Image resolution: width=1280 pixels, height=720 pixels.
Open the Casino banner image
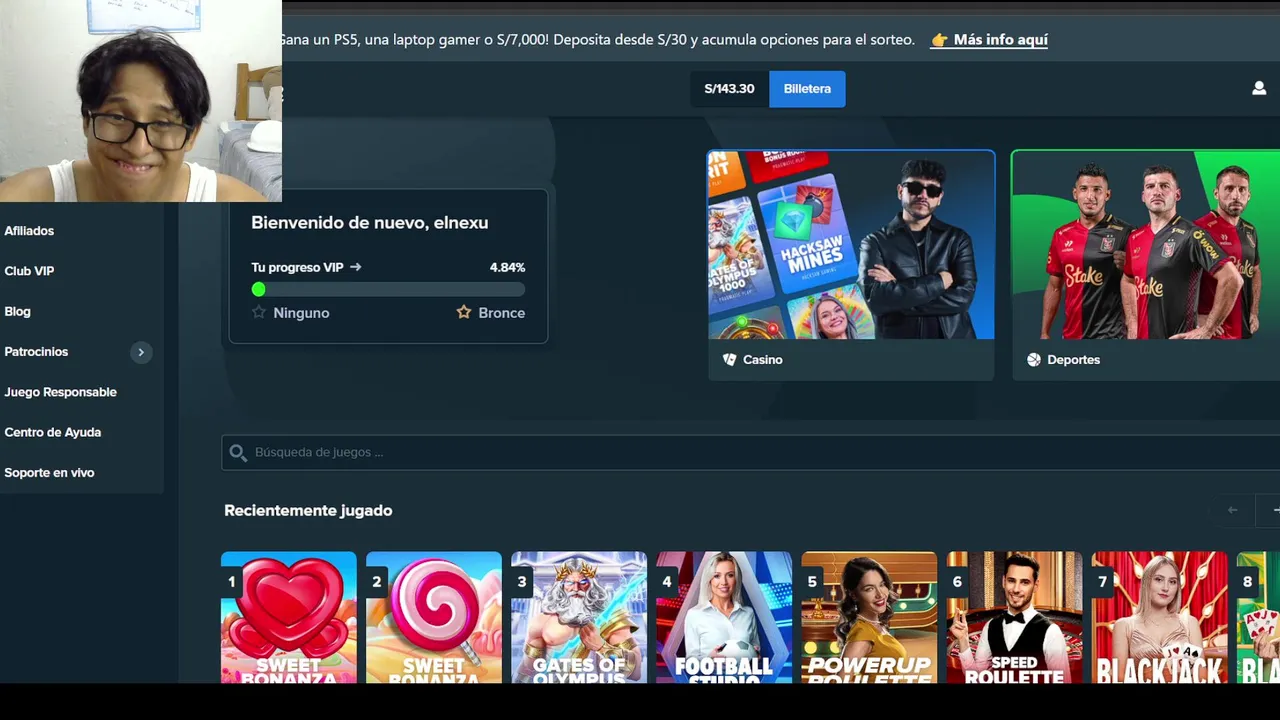851,245
